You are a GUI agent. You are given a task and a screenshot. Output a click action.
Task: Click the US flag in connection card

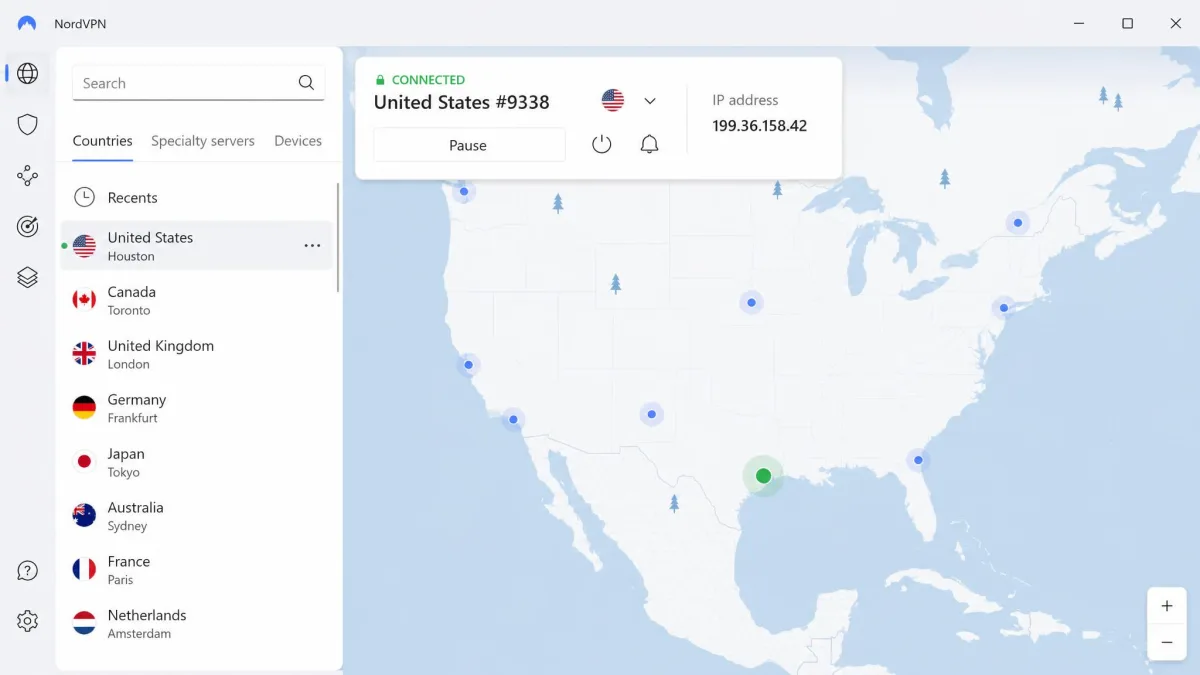coord(613,100)
